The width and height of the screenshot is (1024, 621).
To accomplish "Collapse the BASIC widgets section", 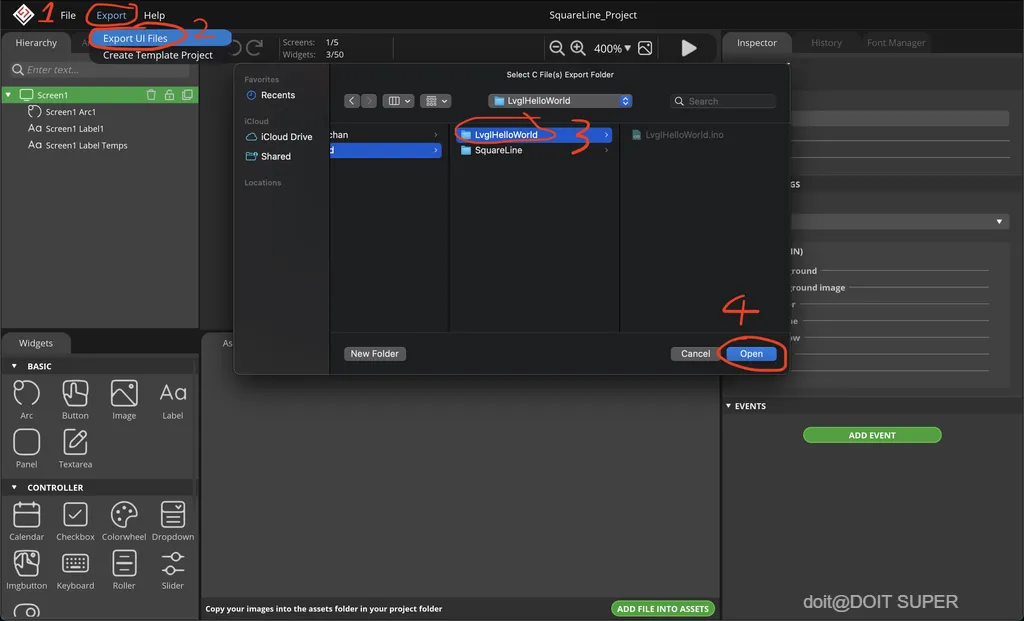I will [x=14, y=366].
